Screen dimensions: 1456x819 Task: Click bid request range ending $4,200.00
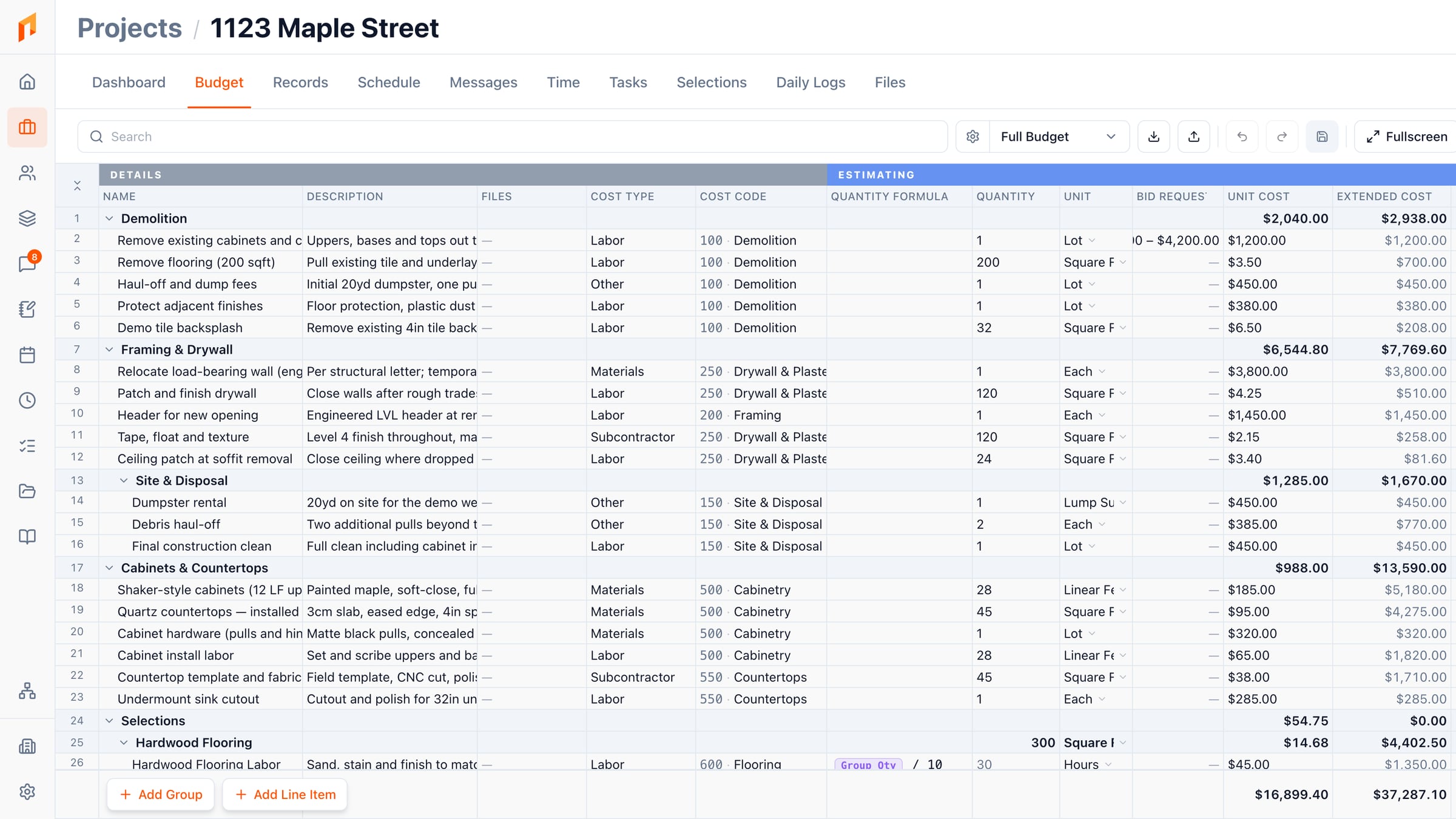1178,240
